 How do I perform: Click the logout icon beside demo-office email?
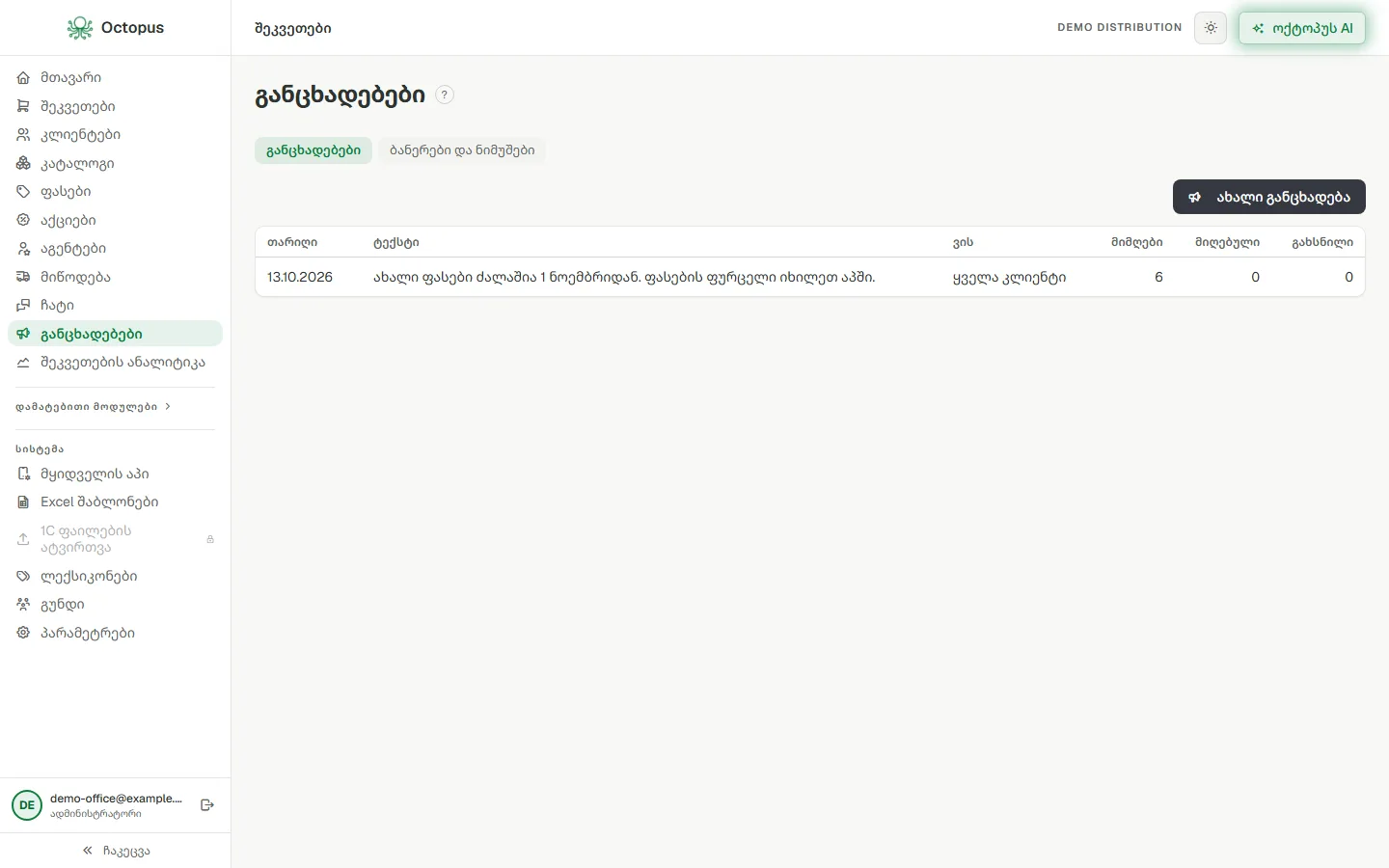point(207,805)
